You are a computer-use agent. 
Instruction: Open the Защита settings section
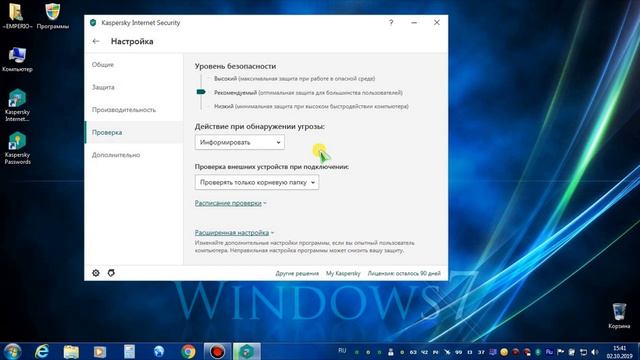pyautogui.click(x=134, y=87)
